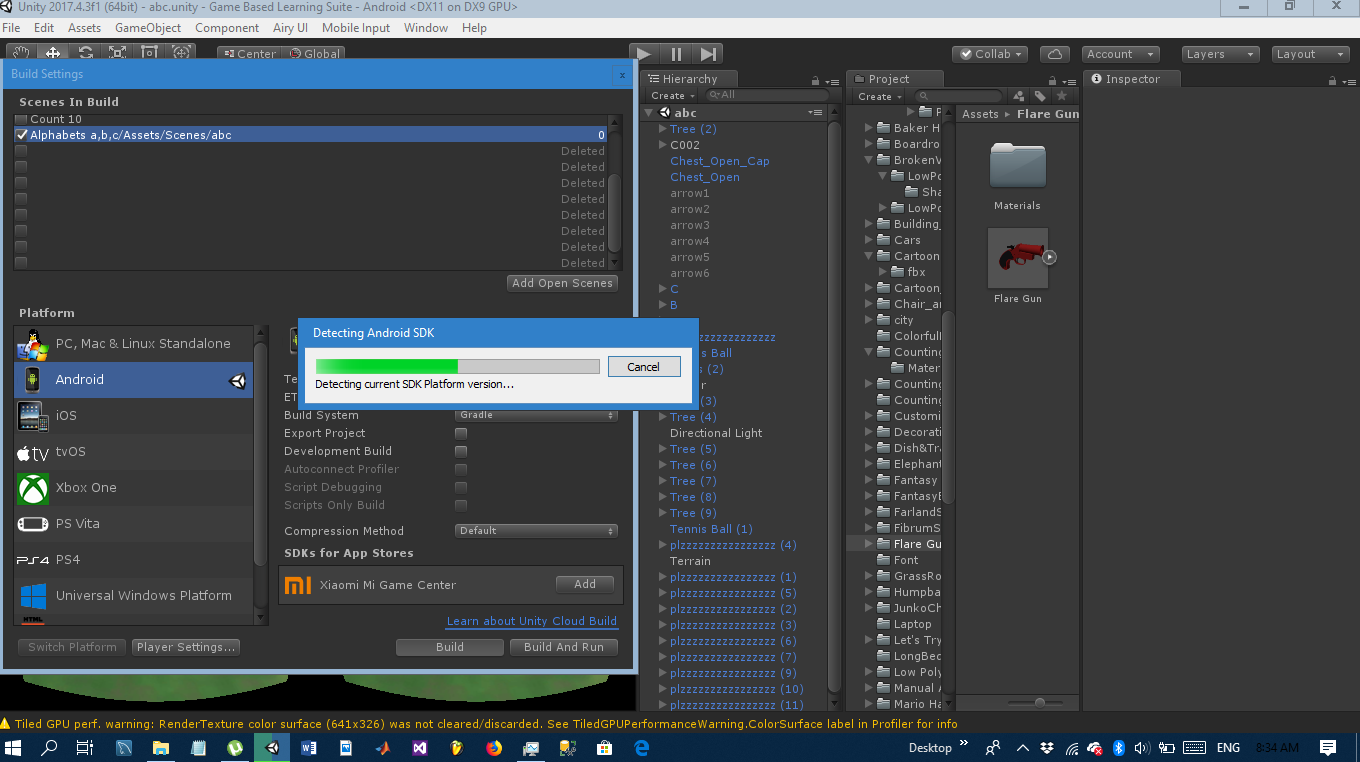This screenshot has width=1360, height=762.
Task: Open the Account dropdown
Action: point(1120,54)
